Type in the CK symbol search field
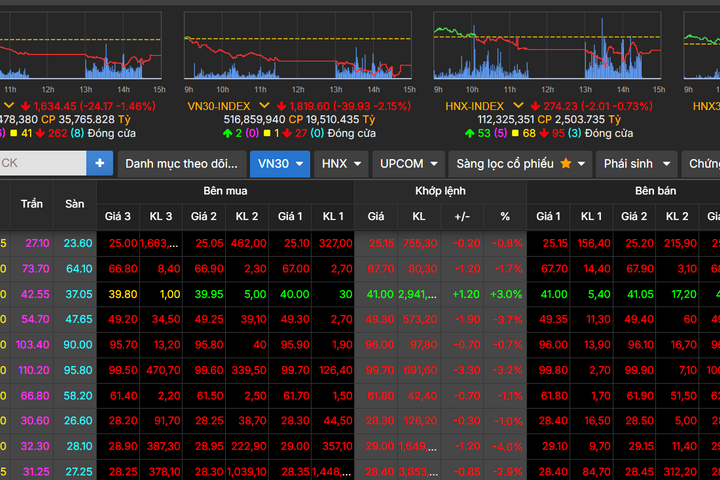Screen dimensions: 720x480 coord(40,163)
